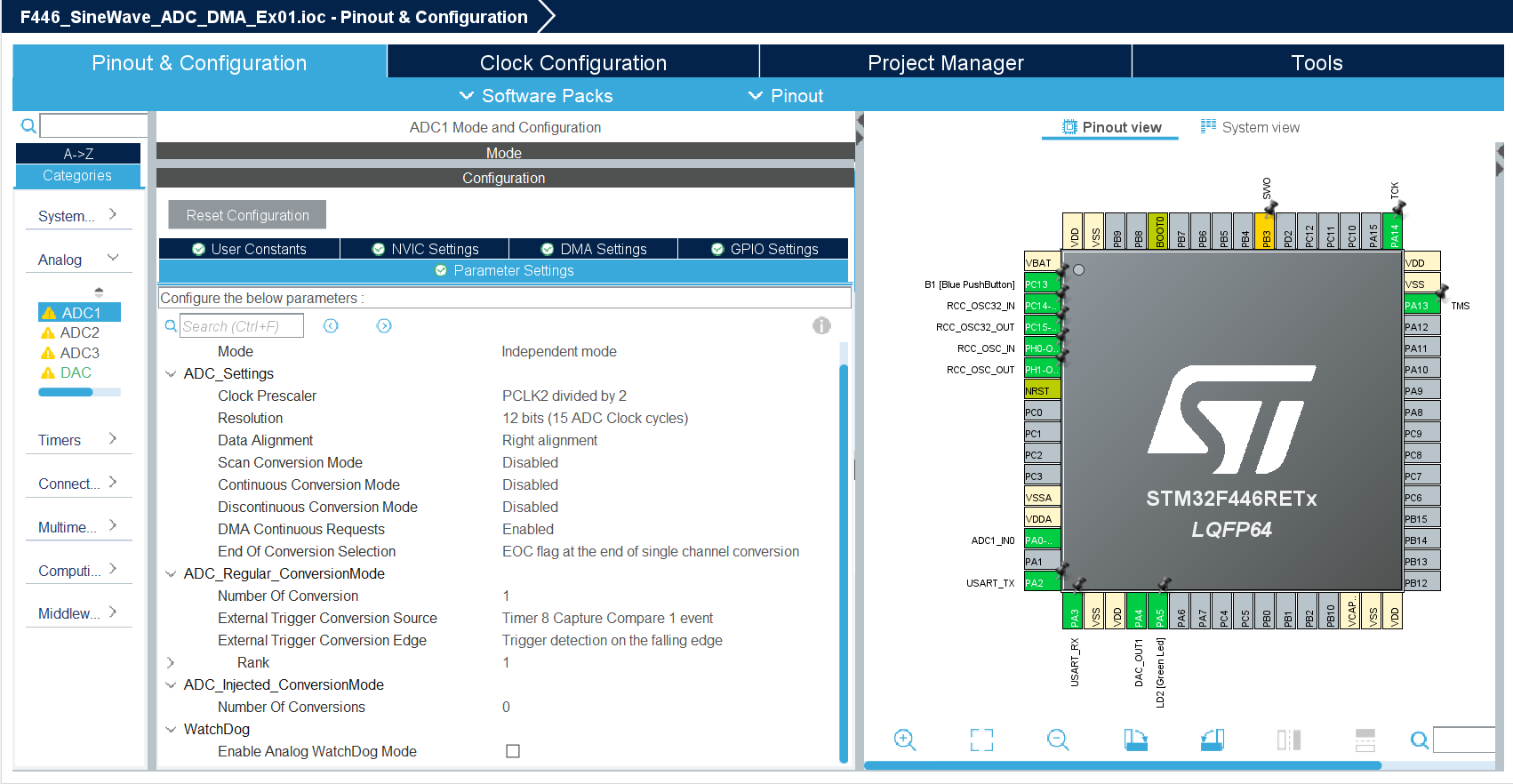Click the PA3 USART_RX pin
Image resolution: width=1513 pixels, height=784 pixels.
pyautogui.click(x=1074, y=611)
